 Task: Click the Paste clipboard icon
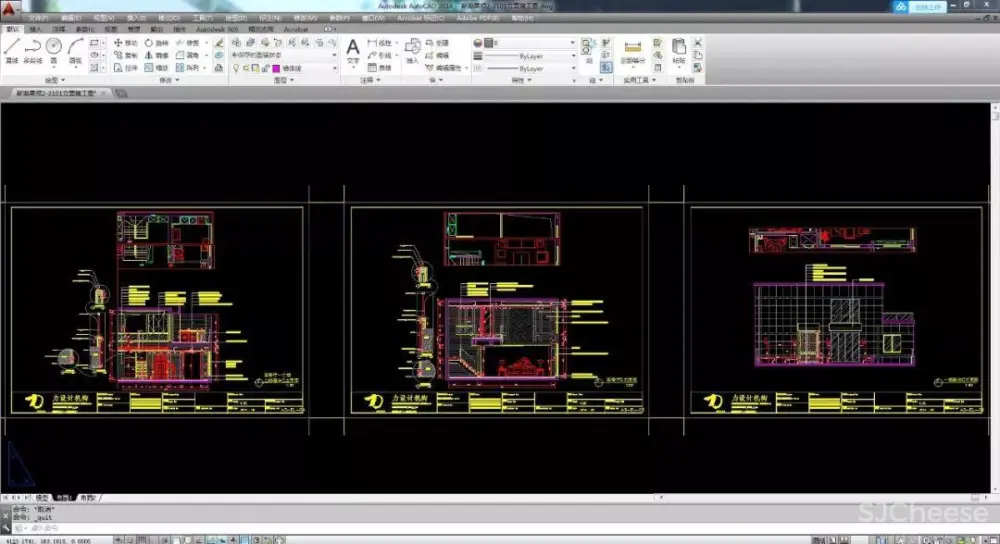[679, 50]
